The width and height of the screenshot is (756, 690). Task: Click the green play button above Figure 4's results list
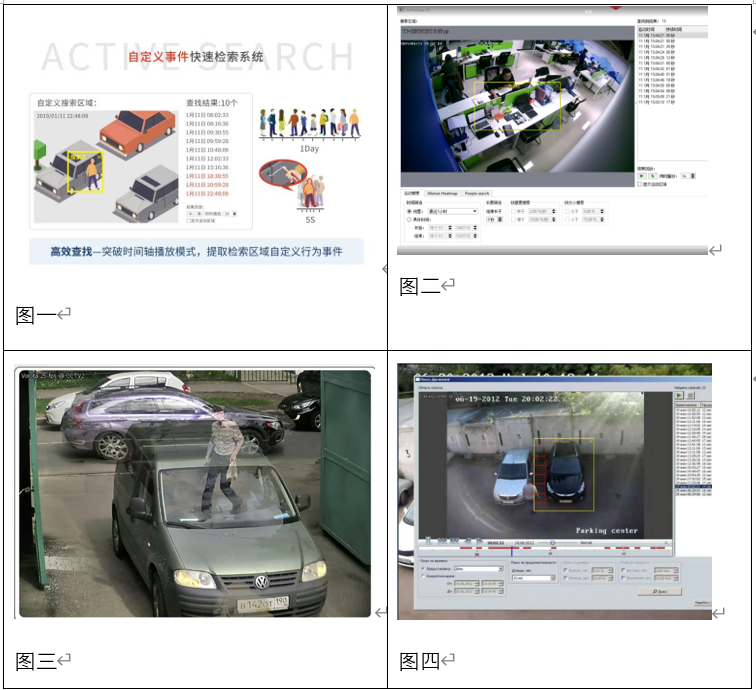tap(680, 396)
